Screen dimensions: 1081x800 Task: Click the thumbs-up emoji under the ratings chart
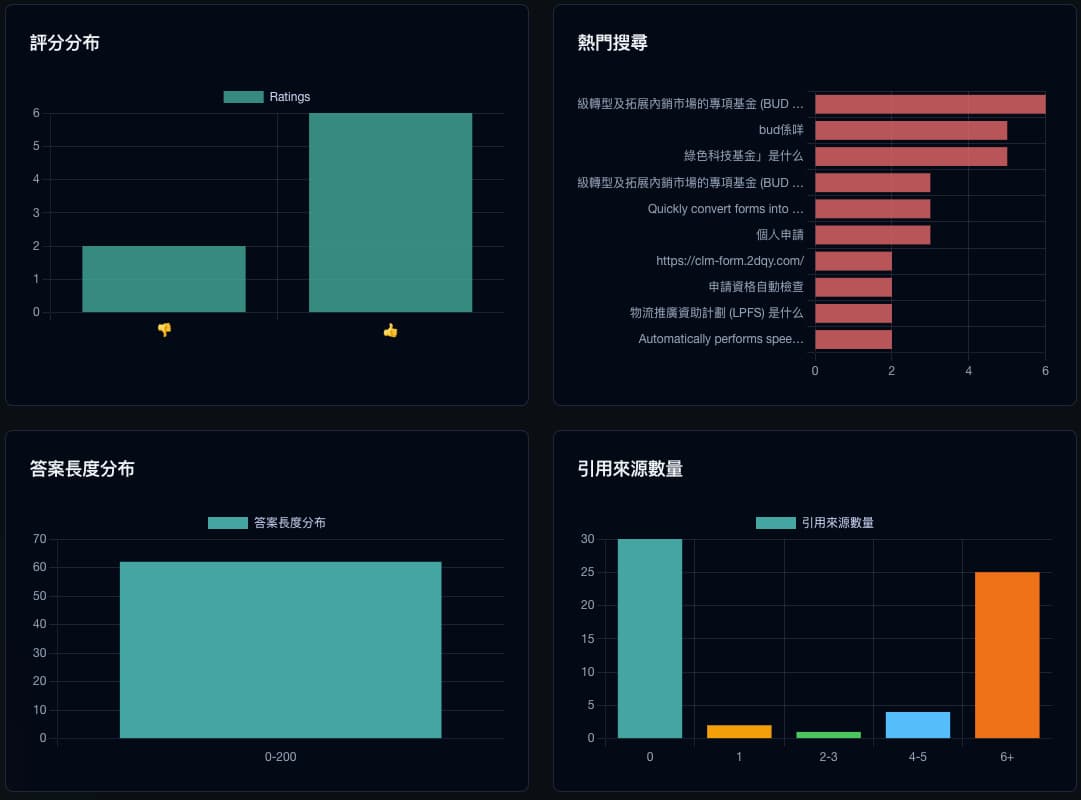coord(390,330)
